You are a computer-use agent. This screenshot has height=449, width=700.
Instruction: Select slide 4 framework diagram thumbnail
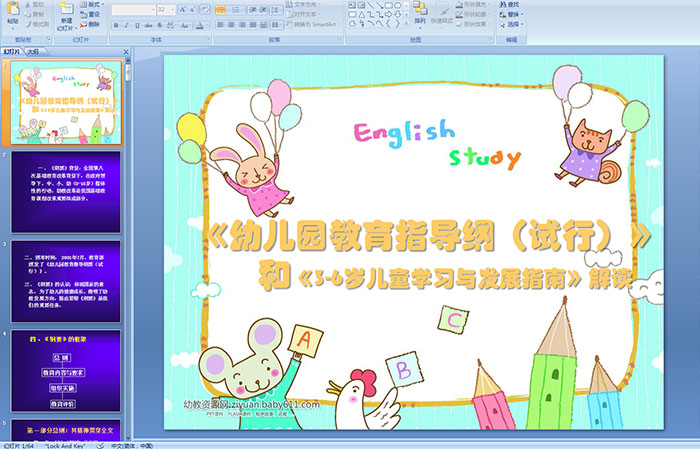click(66, 371)
